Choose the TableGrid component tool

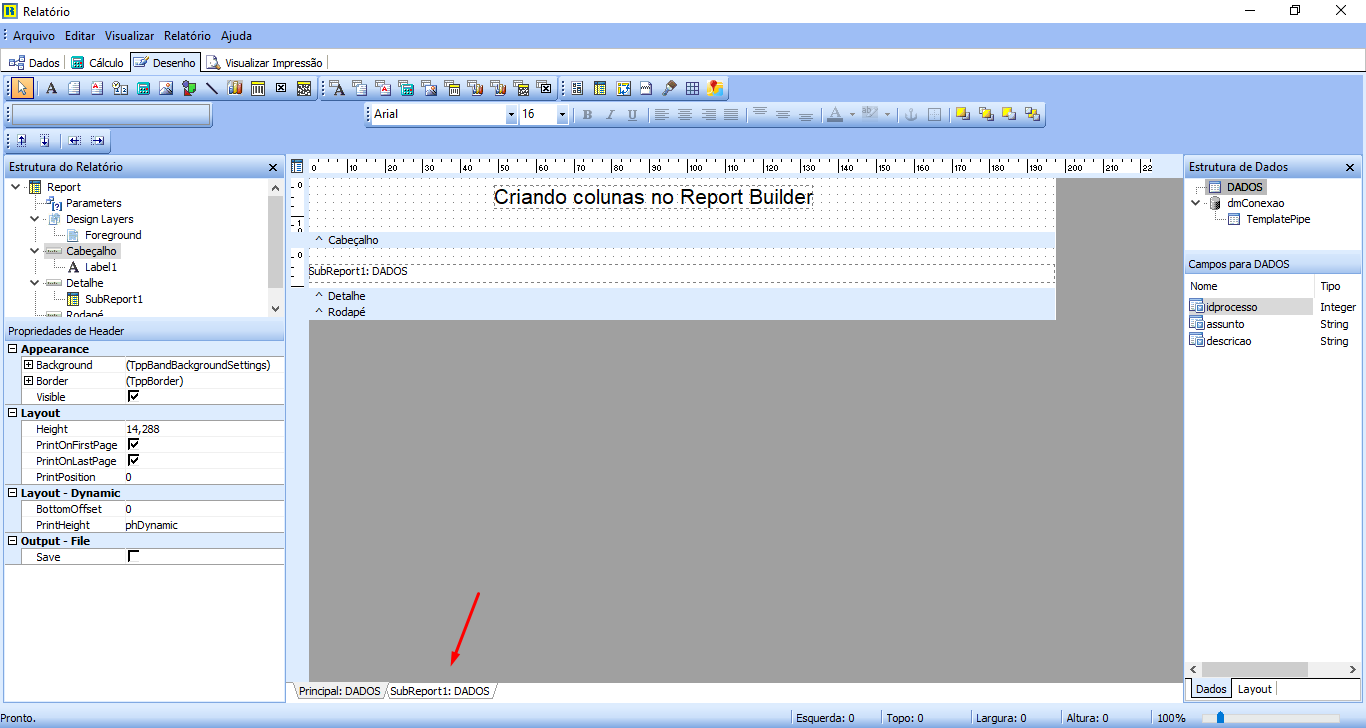point(692,88)
